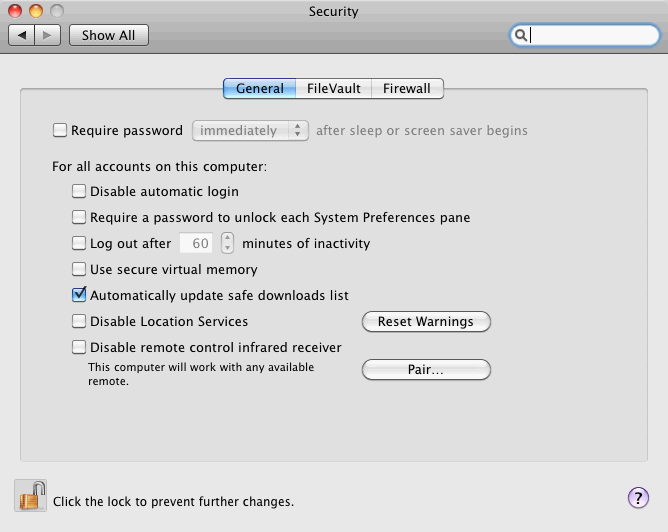Go forward with the right arrow button
Viewport: 668px width, 532px height.
coord(49,35)
